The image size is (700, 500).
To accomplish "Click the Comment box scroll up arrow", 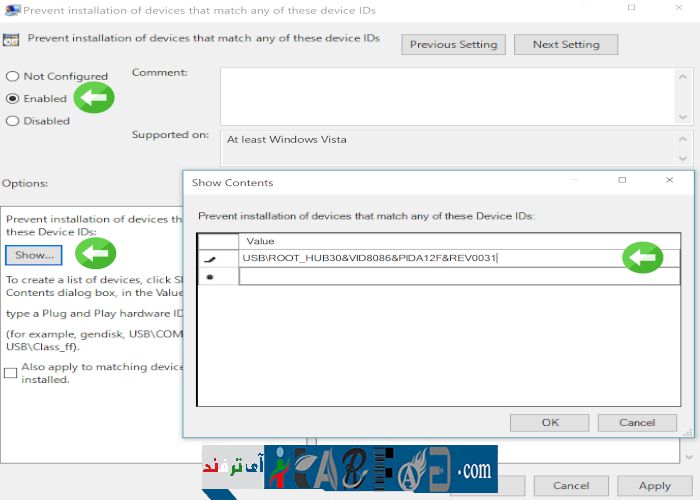I will (x=685, y=76).
